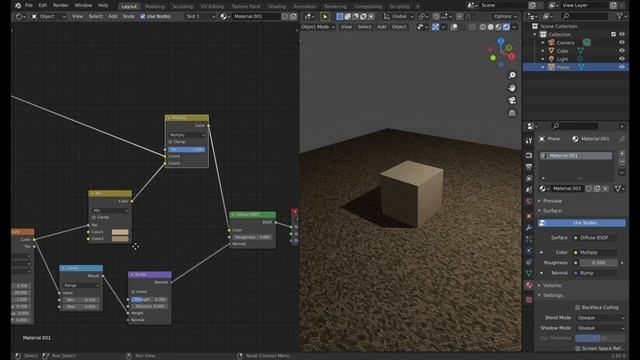Open the Slot 1 dropdown
Screen dimensions: 640x360
click(x=200, y=17)
